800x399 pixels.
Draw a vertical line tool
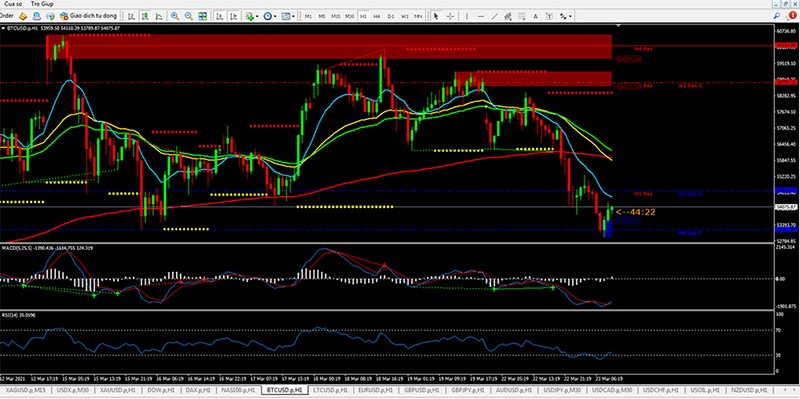467,16
